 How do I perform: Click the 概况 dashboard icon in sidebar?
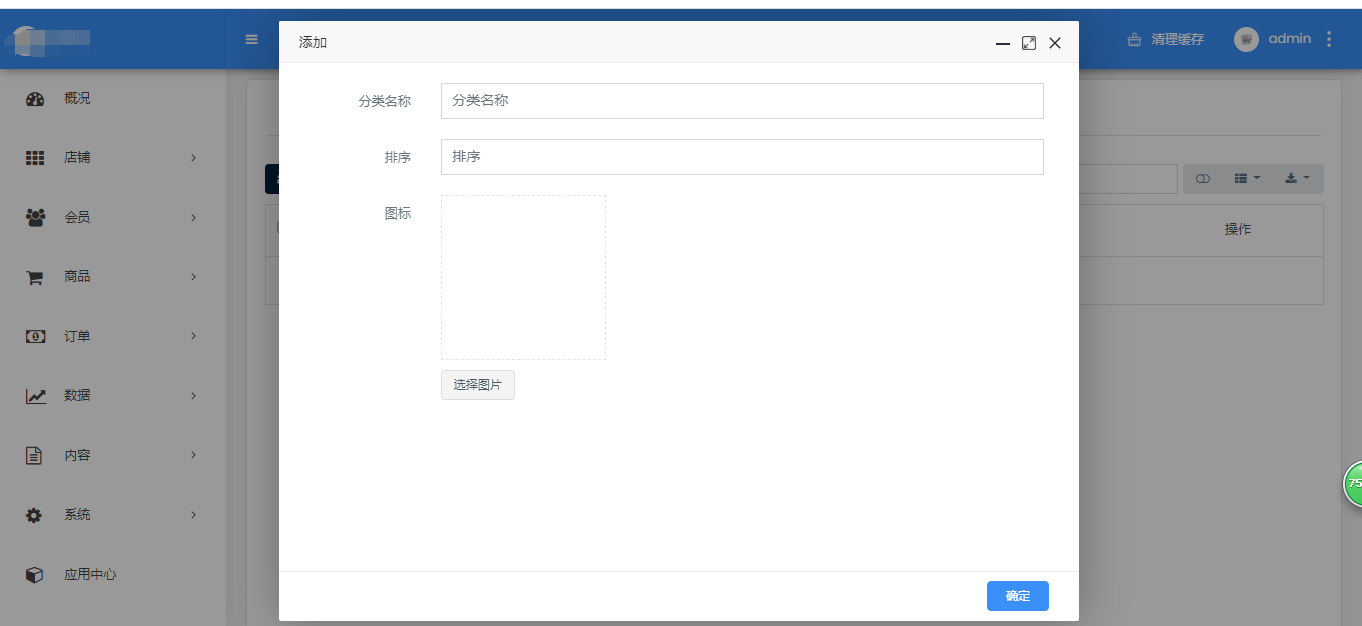coord(35,99)
